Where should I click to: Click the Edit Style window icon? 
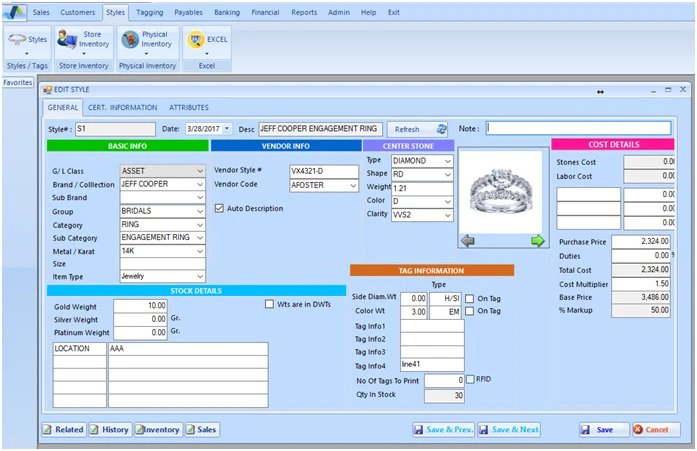pos(47,90)
